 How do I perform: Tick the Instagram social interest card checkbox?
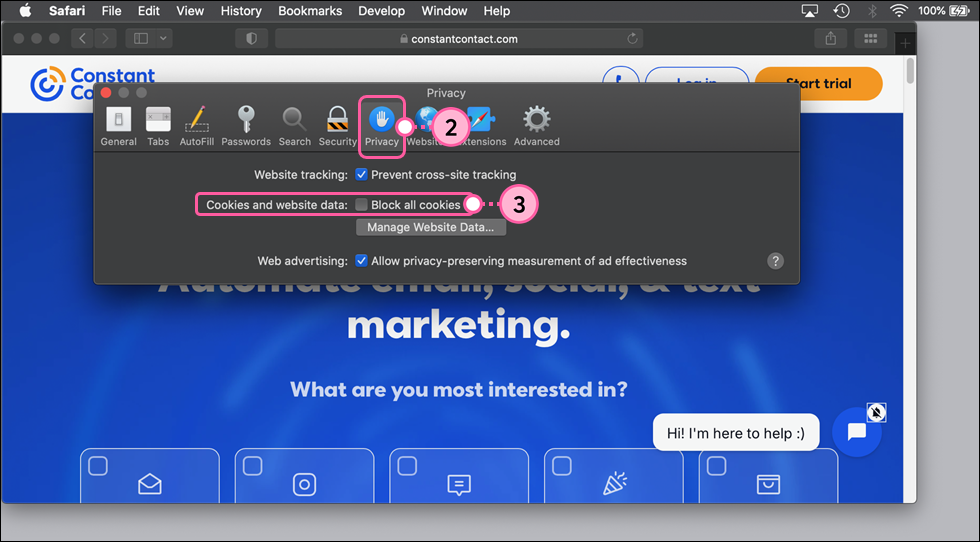coord(252,466)
